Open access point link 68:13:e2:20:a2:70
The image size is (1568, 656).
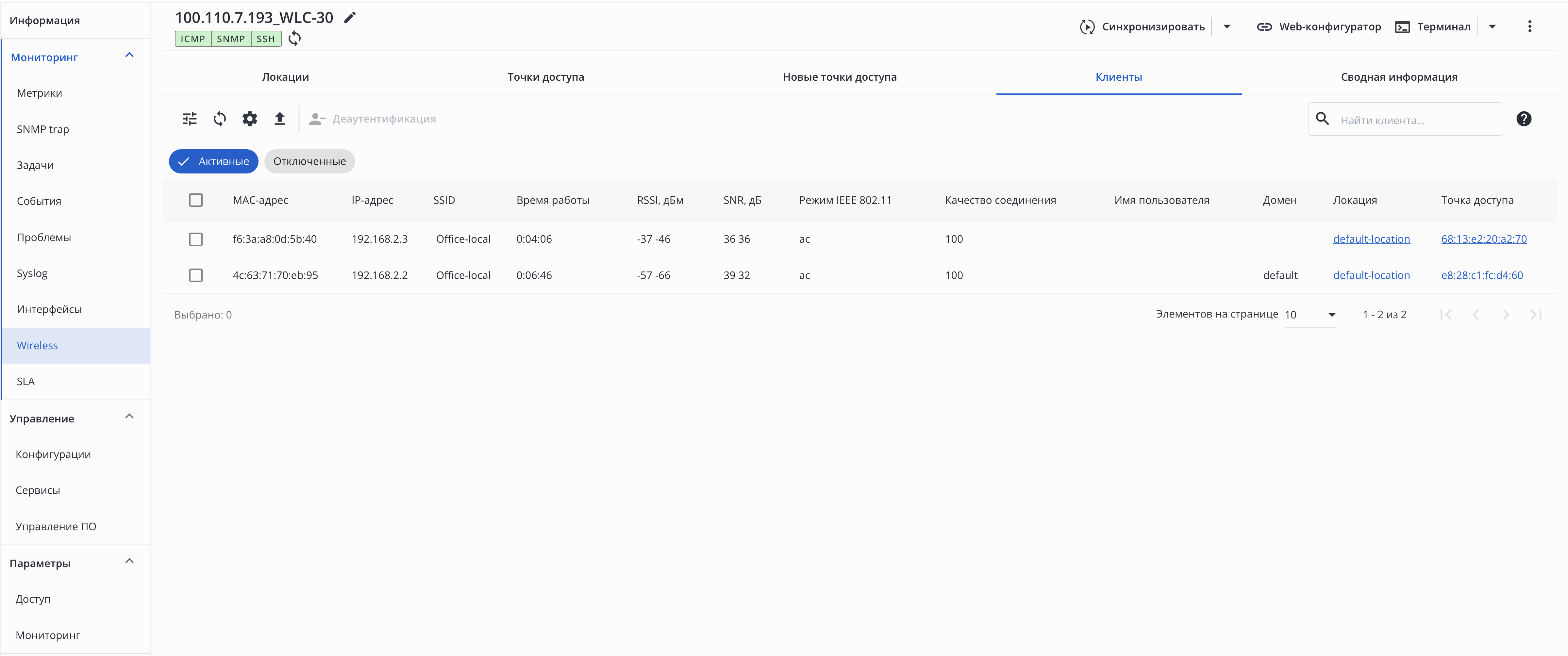coord(1483,239)
